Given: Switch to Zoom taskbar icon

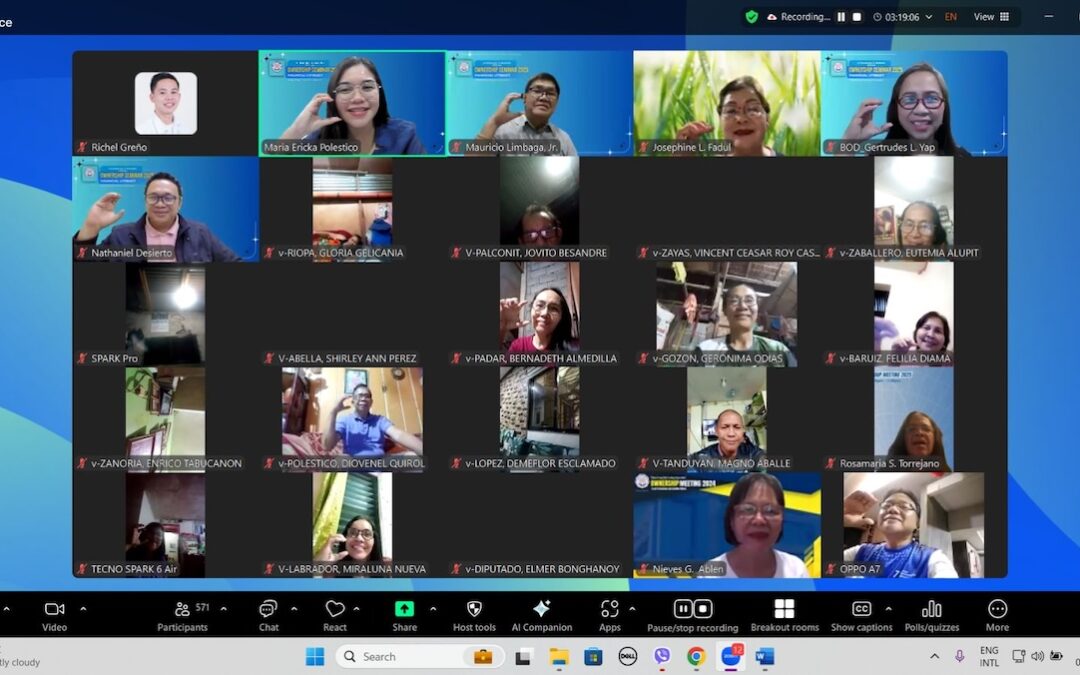Looking at the screenshot, I should (731, 656).
